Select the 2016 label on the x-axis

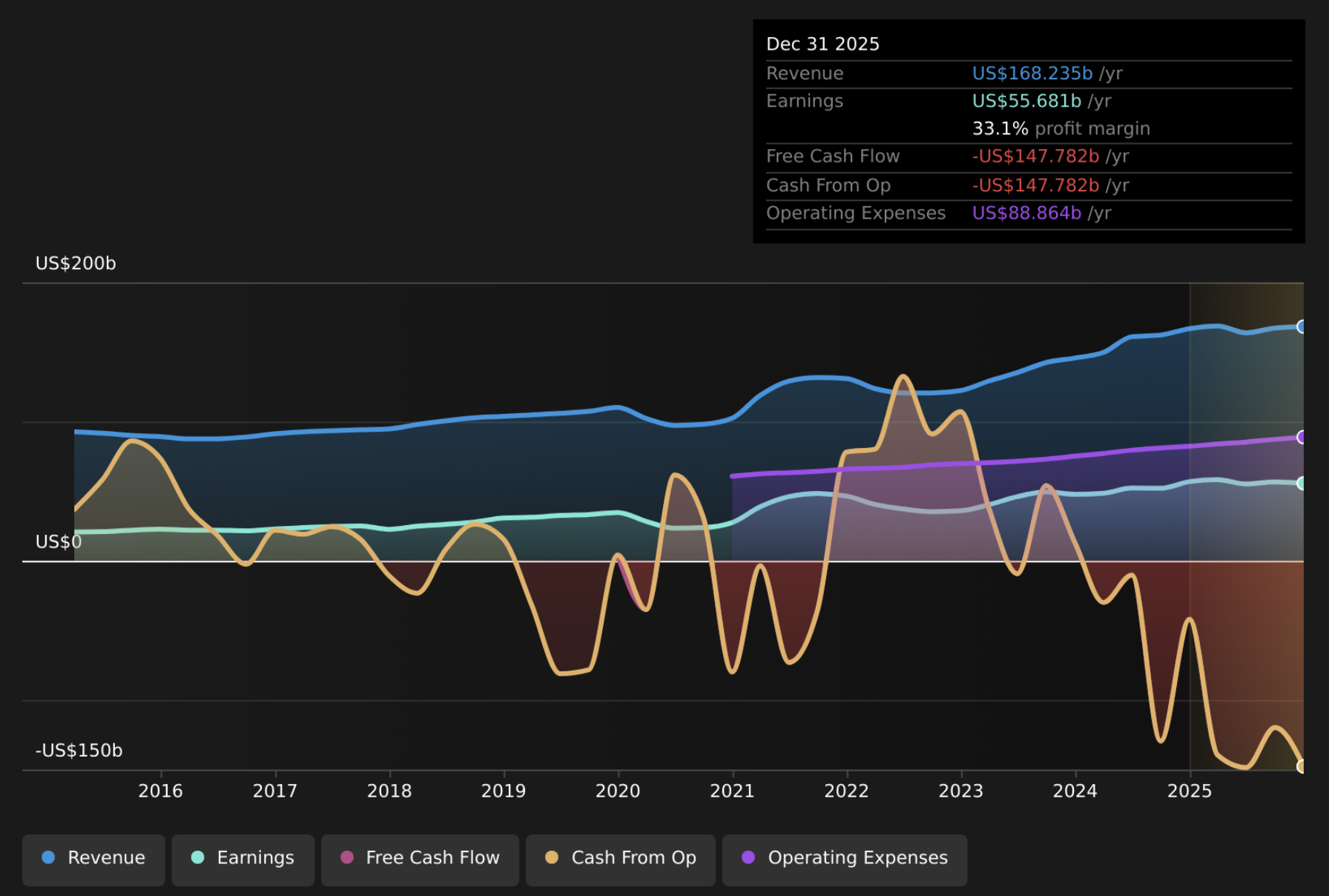[x=160, y=791]
